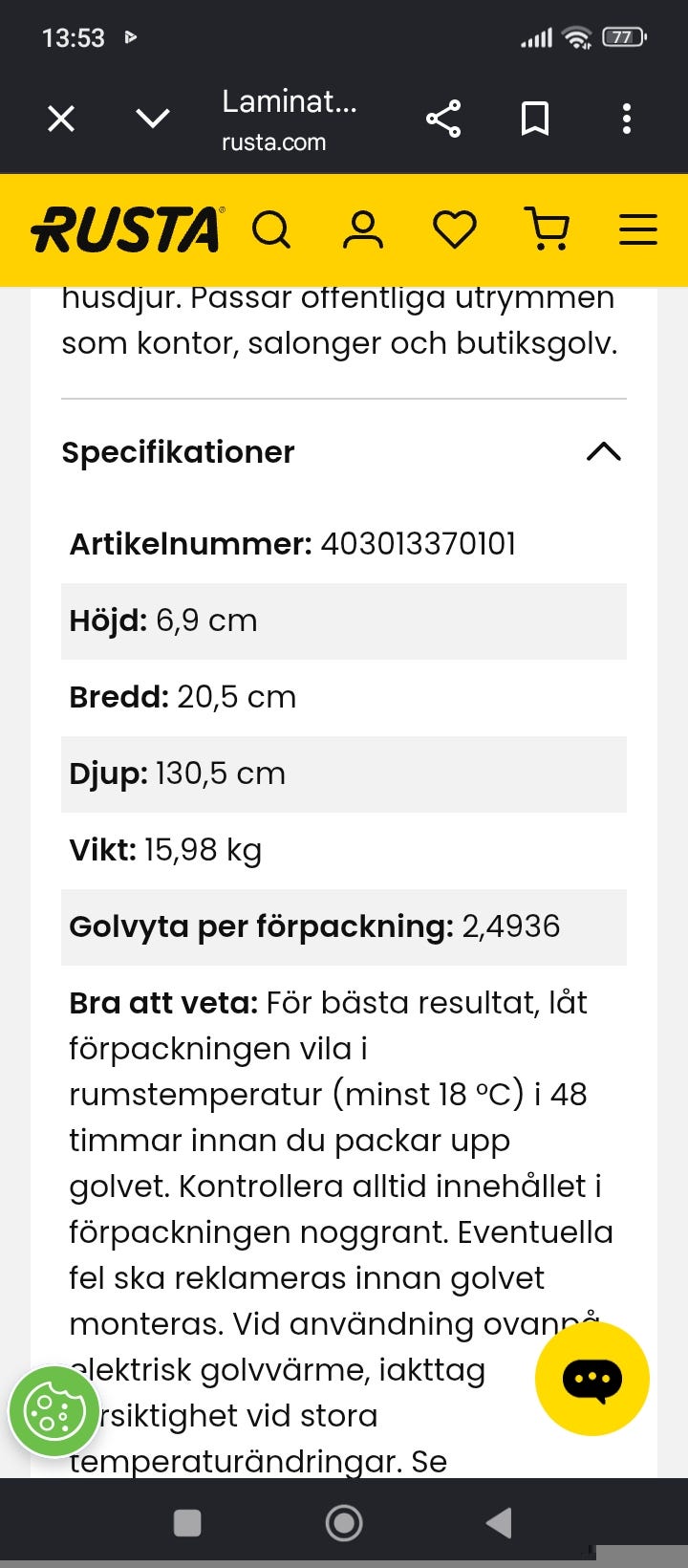Open the yellow chat support bubble
Viewport: 688px width, 1568px height.
tap(592, 1379)
